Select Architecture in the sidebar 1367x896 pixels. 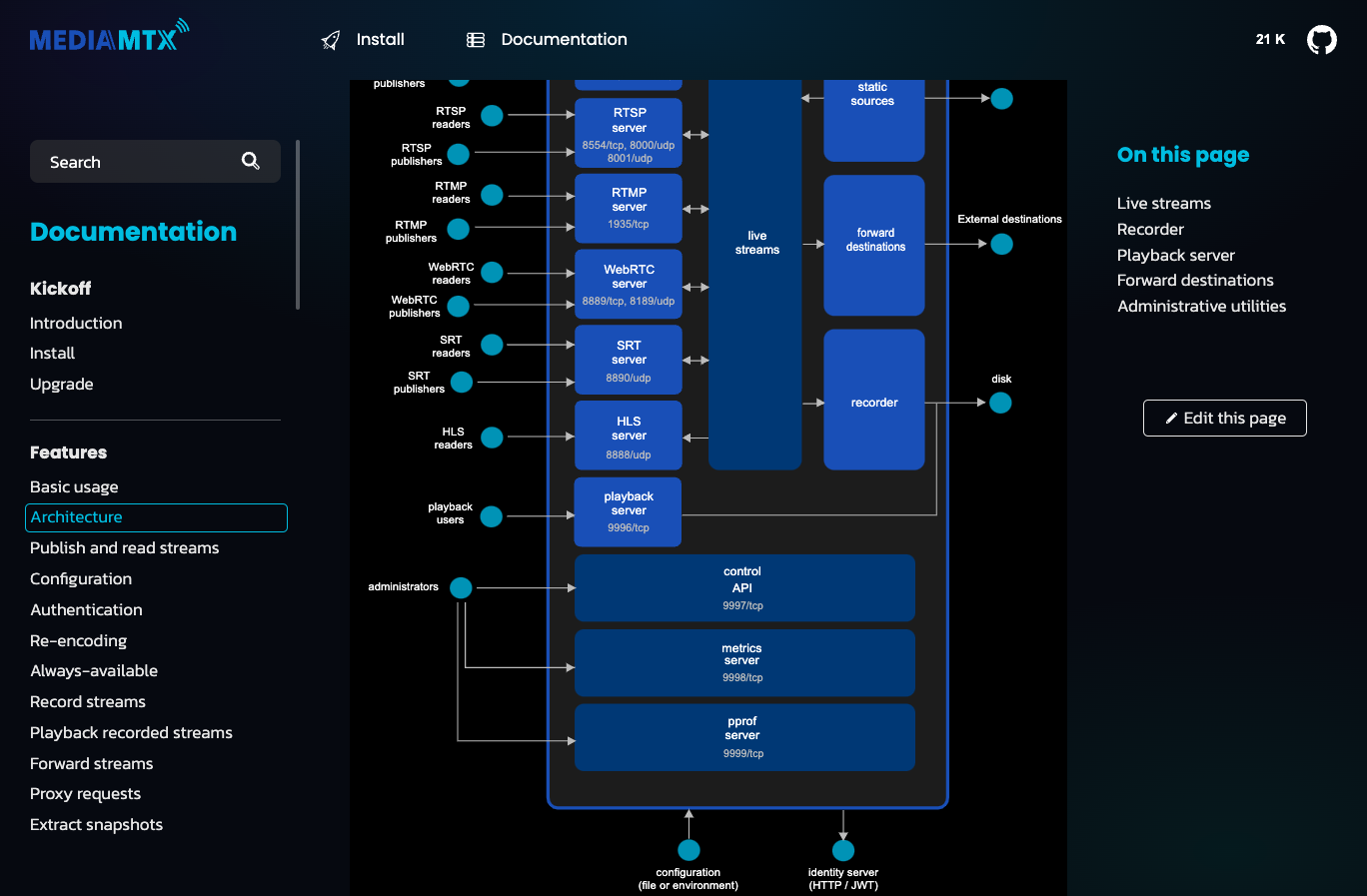[156, 517]
